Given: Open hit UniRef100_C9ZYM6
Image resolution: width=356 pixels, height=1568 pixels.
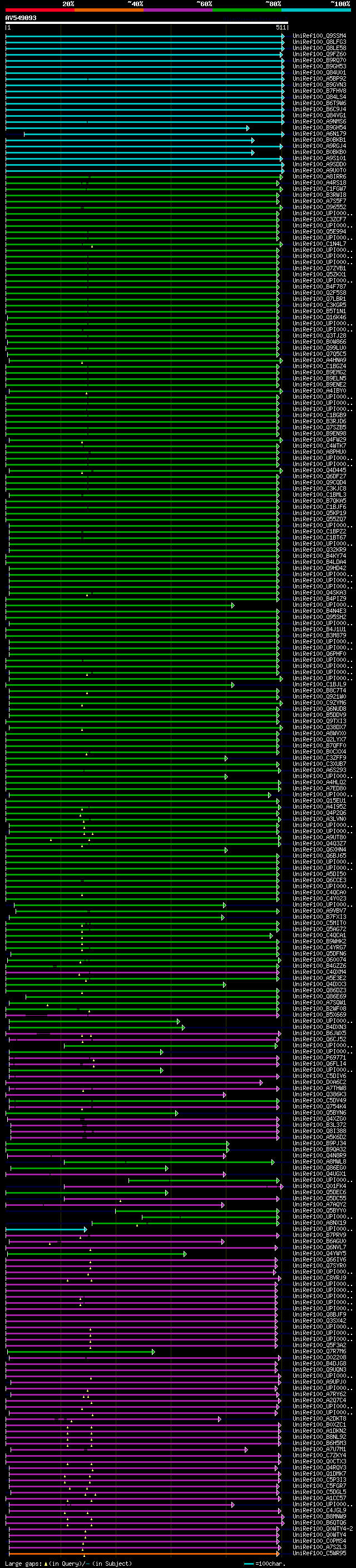Looking at the screenshot, I should click(319, 703).
